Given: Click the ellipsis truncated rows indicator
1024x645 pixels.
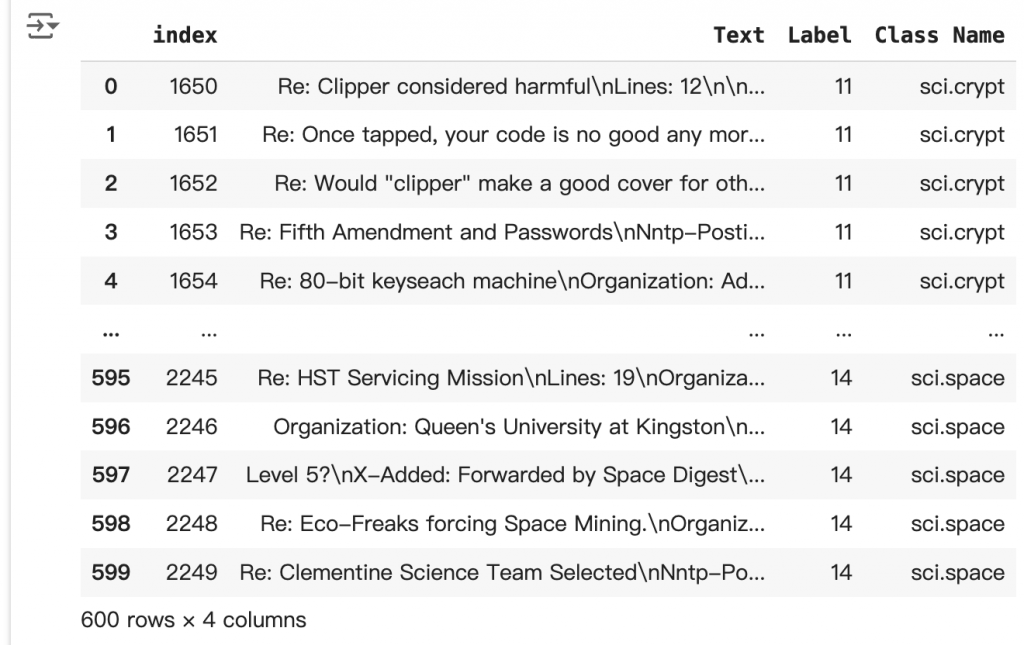Looking at the screenshot, I should [111, 333].
